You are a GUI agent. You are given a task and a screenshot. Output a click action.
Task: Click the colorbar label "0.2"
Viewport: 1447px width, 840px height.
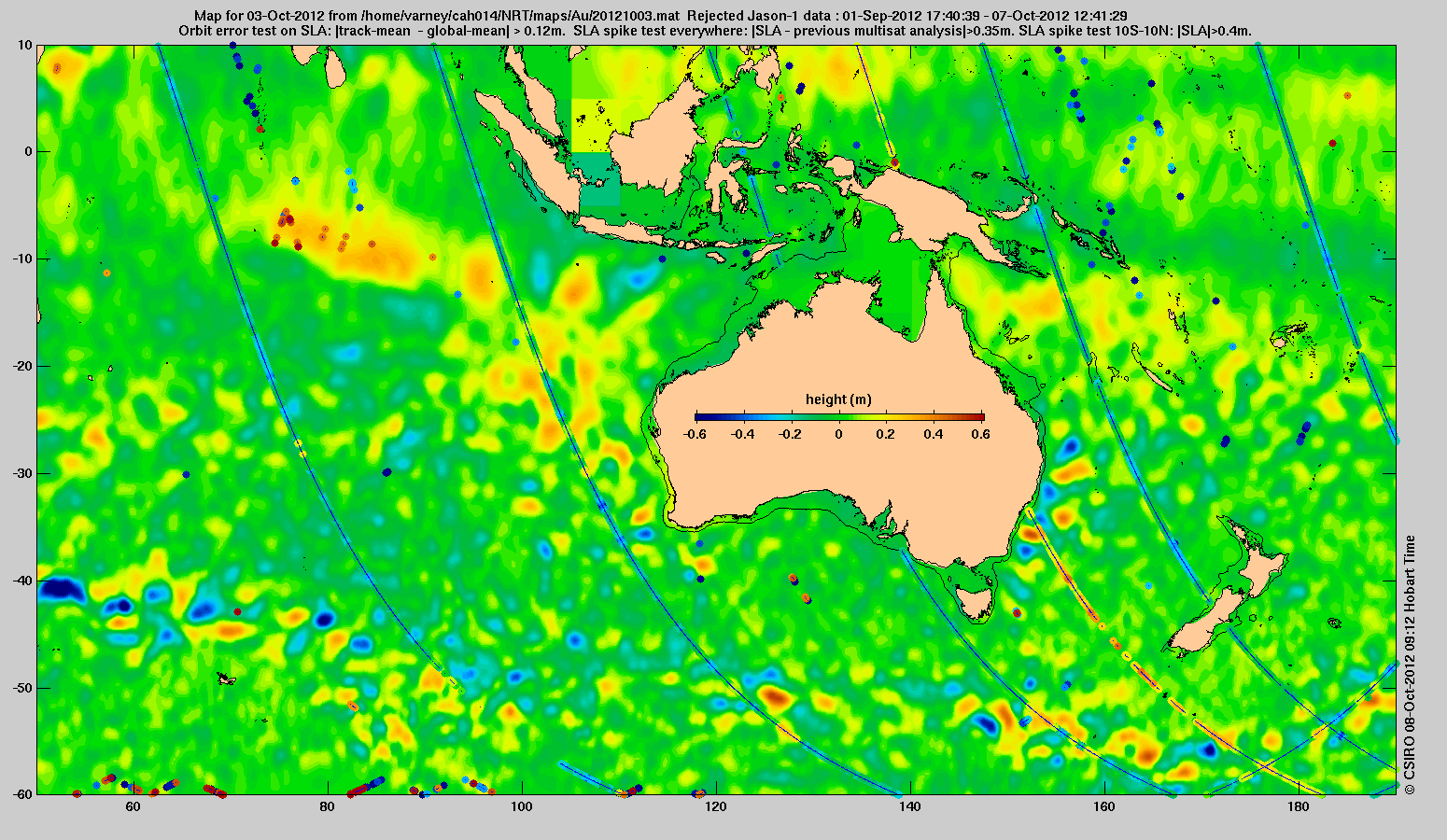point(888,434)
